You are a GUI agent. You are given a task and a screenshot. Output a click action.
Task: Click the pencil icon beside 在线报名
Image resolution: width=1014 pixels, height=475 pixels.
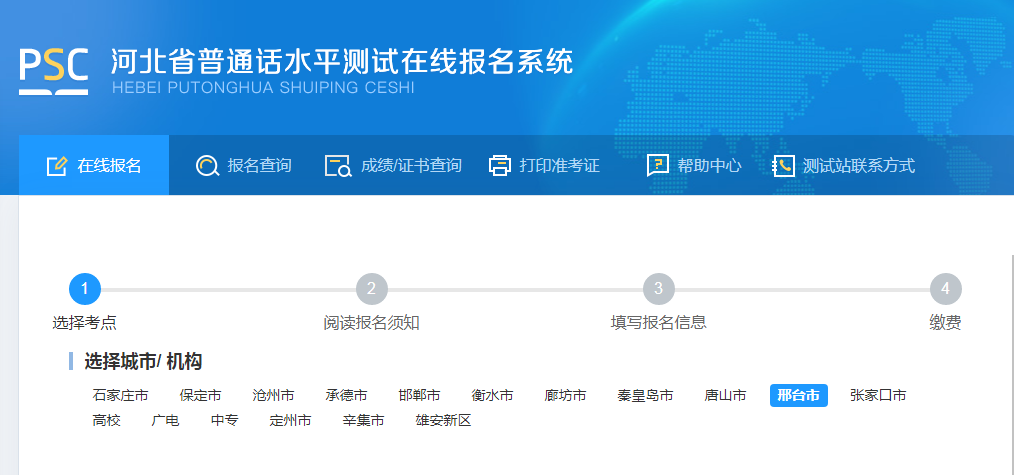[x=57, y=166]
